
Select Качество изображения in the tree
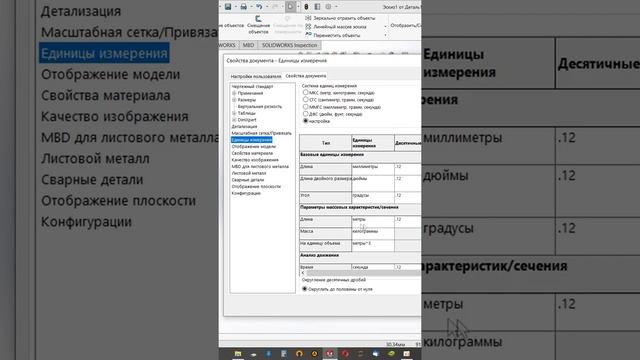pos(255,160)
